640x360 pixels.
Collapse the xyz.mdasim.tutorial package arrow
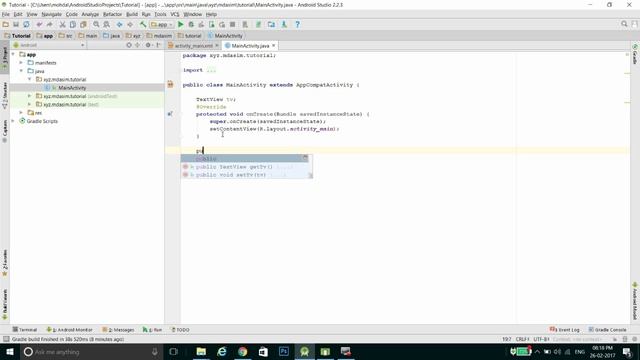click(x=30, y=79)
